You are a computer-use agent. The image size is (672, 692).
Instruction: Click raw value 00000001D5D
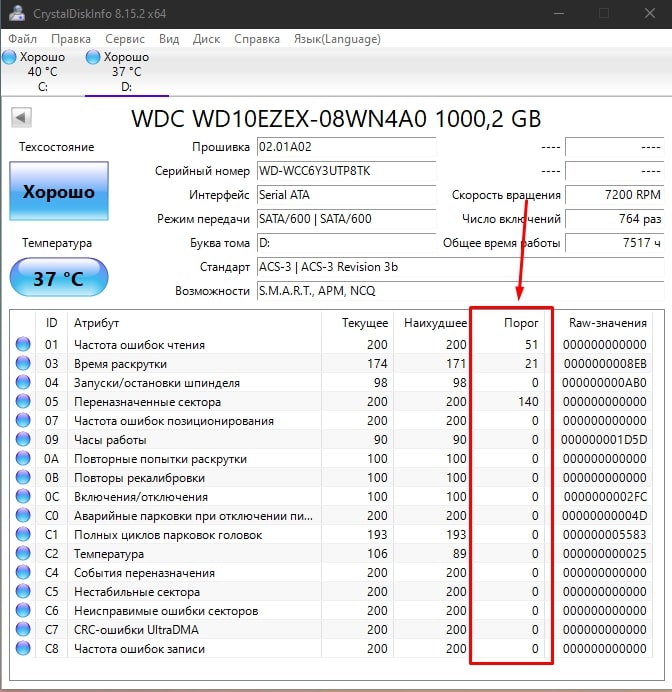coord(604,440)
